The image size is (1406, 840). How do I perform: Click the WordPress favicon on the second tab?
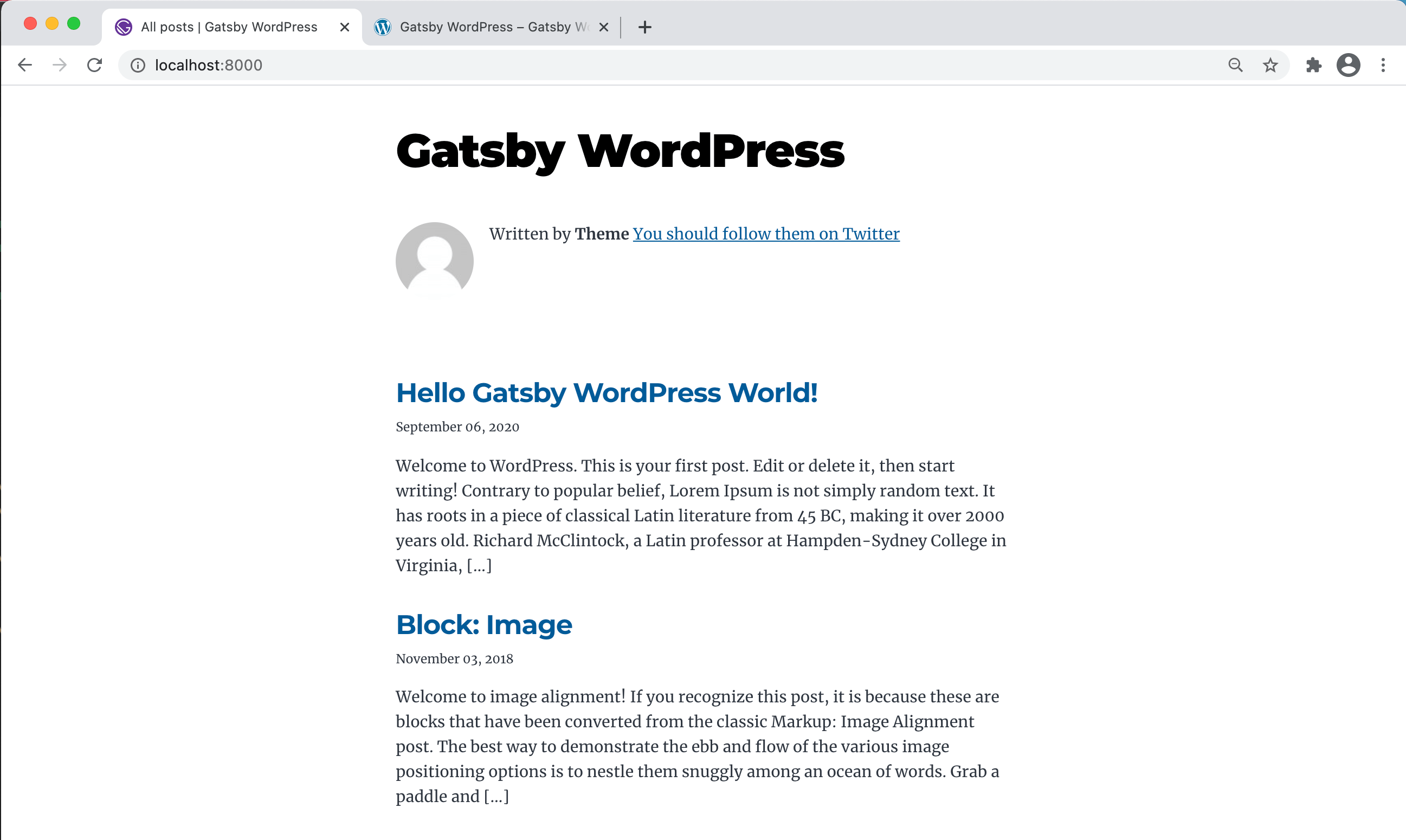point(383,27)
